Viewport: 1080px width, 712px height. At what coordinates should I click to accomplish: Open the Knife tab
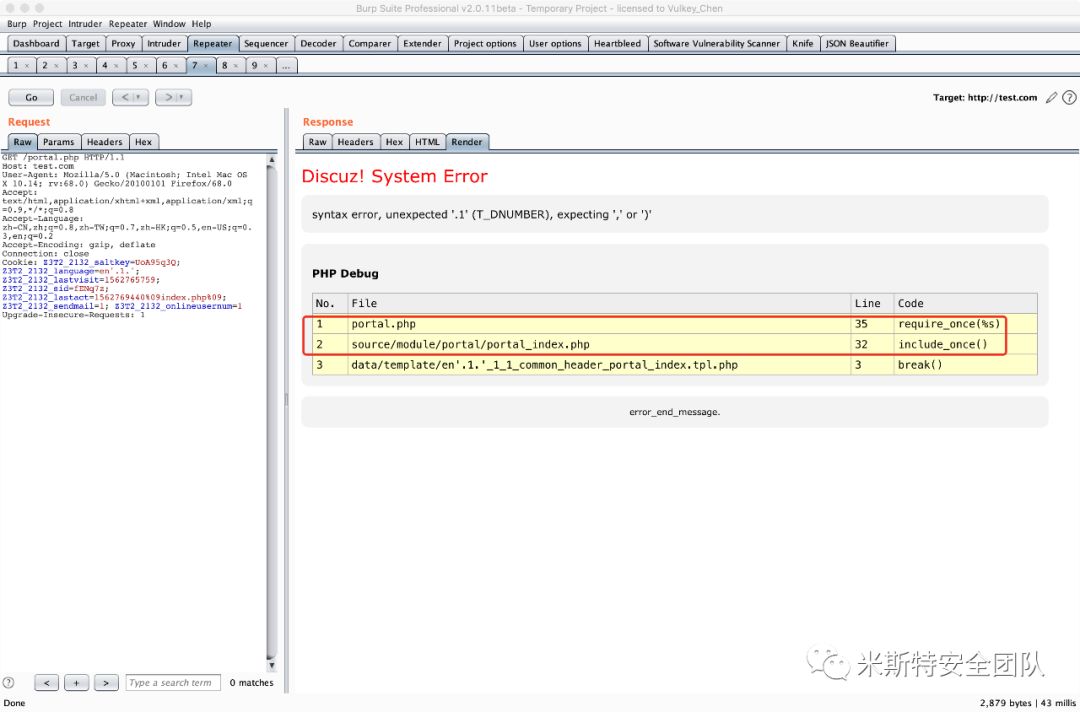[x=802, y=43]
